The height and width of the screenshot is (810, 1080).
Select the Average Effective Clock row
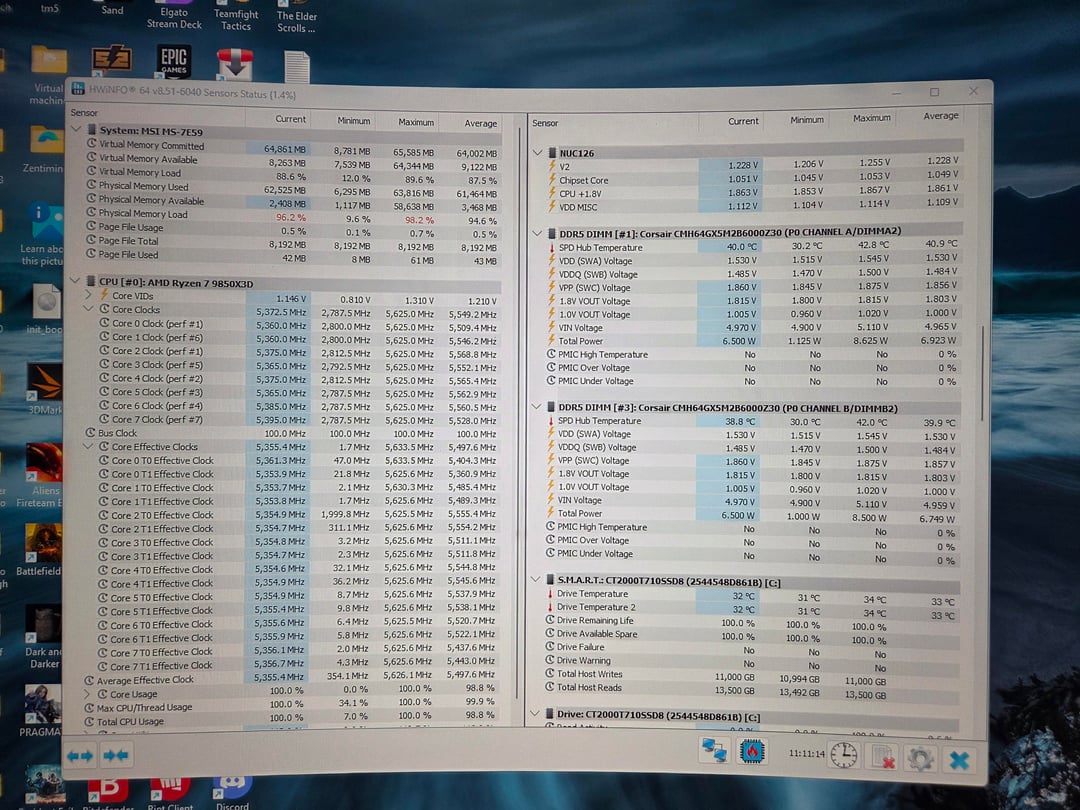(x=292, y=678)
